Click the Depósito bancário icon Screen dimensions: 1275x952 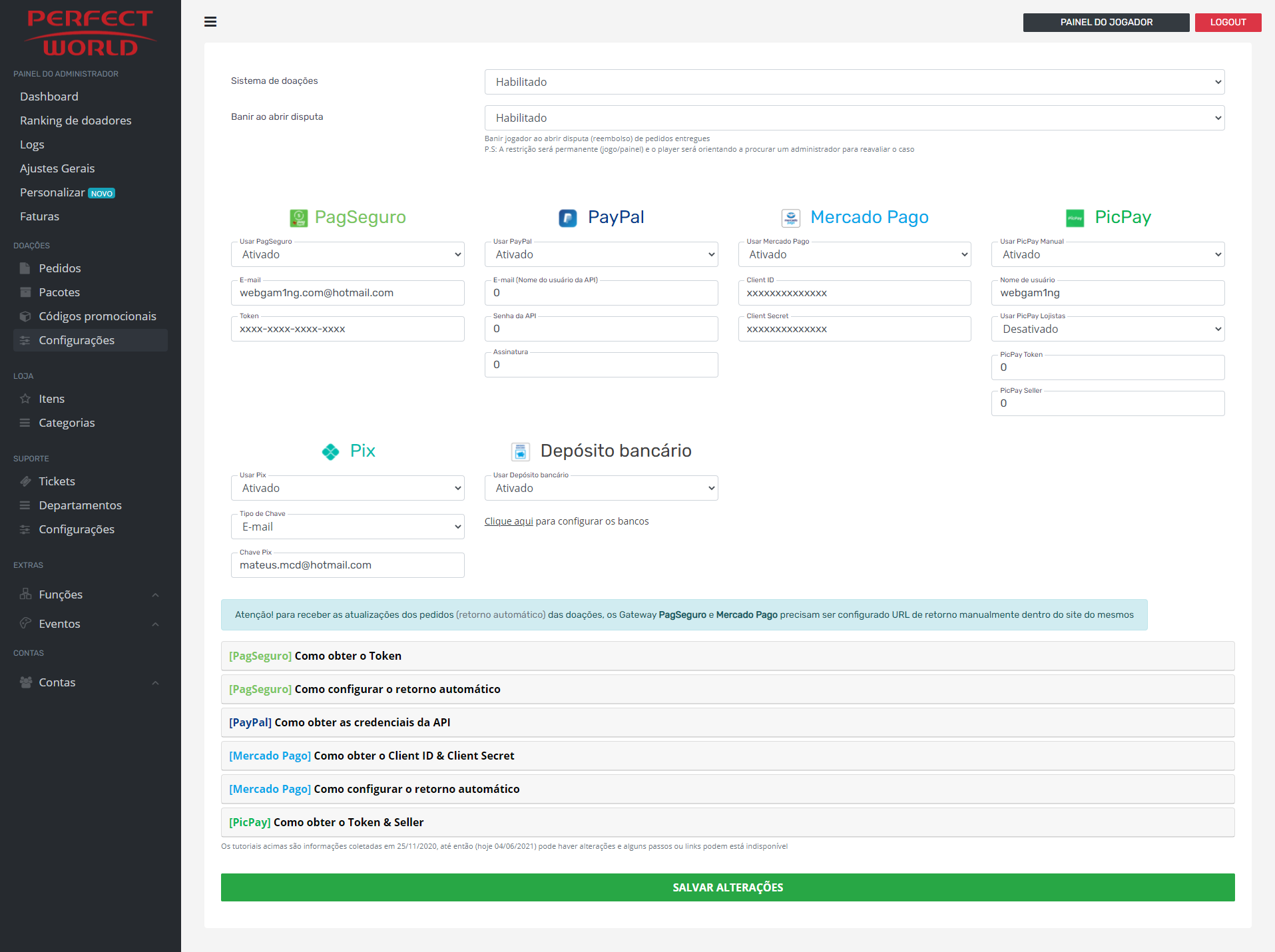521,451
